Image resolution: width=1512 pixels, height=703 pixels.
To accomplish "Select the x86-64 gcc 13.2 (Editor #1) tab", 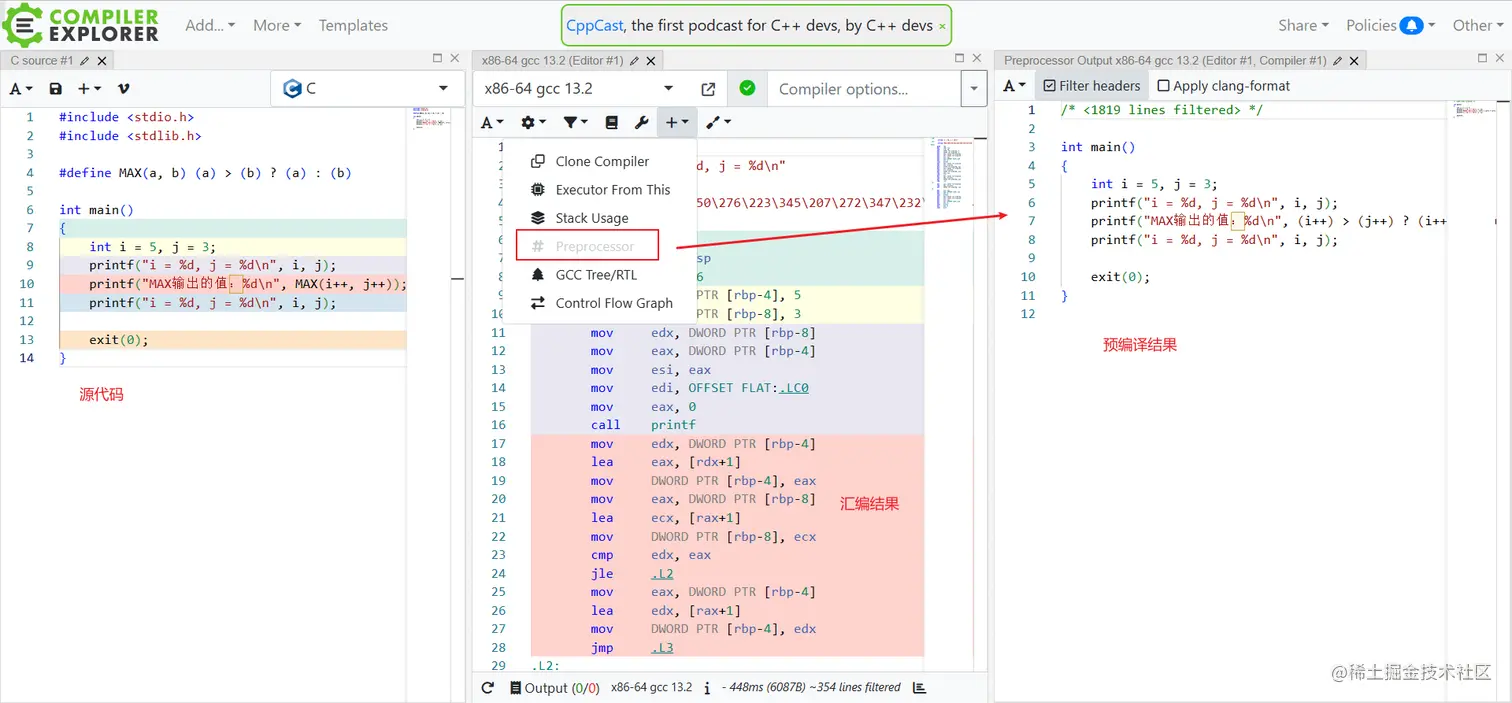I will pos(552,61).
